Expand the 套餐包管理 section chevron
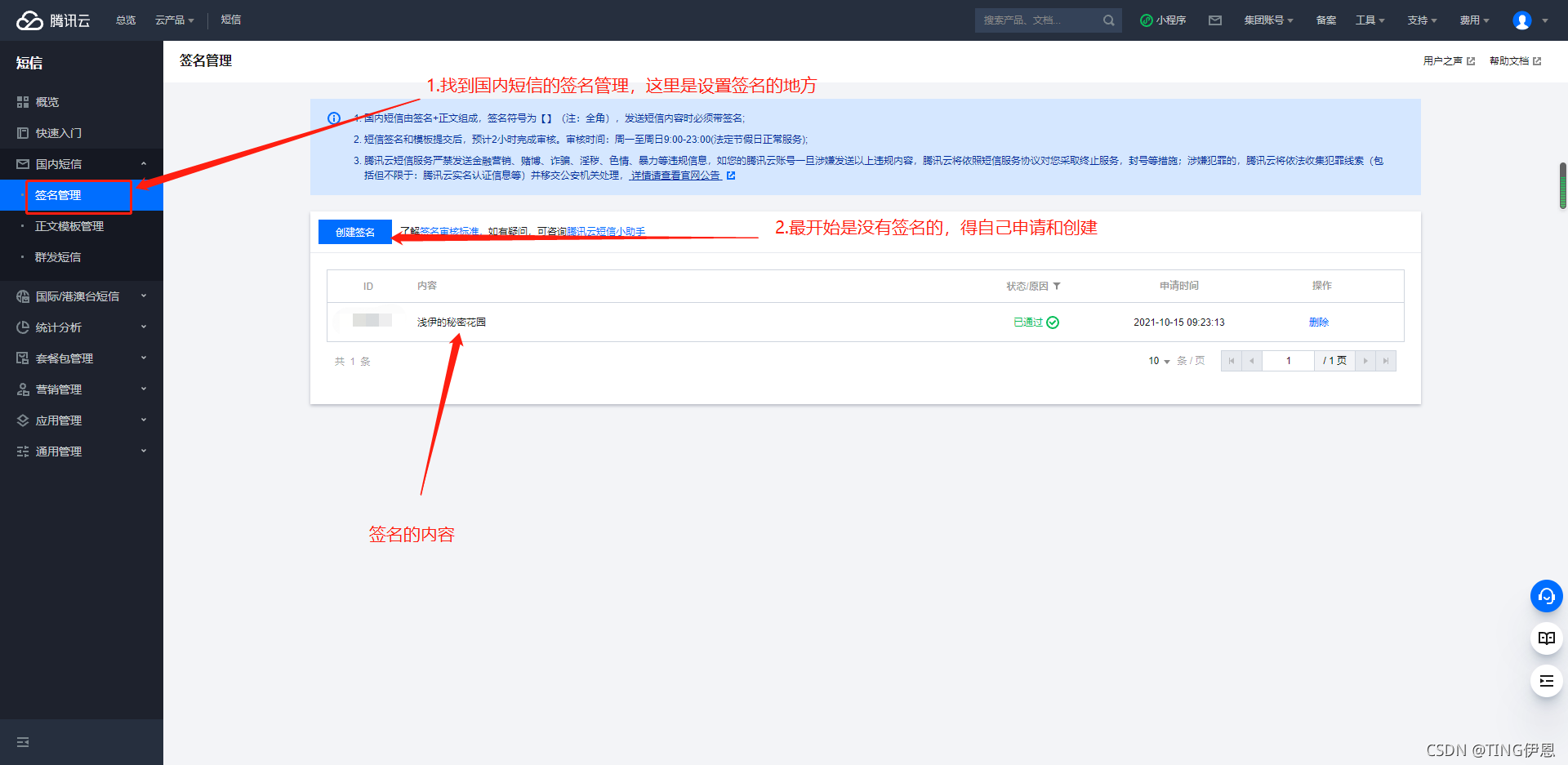1568x765 pixels. click(144, 358)
